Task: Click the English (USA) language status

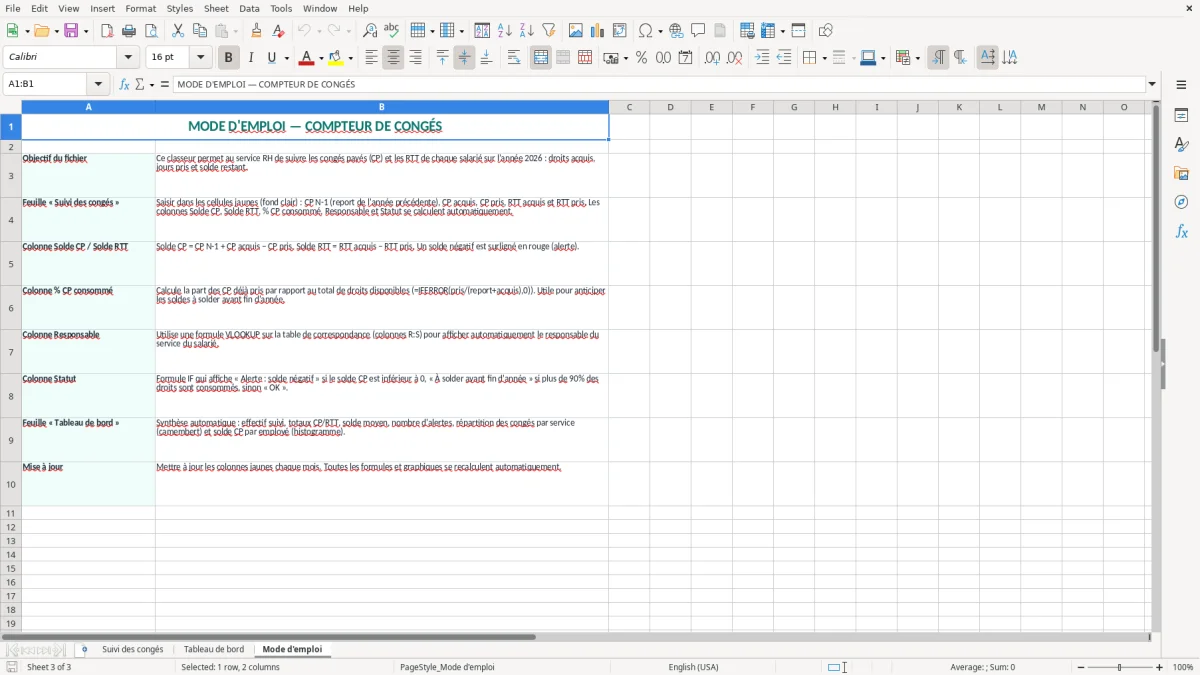Action: (x=693, y=667)
